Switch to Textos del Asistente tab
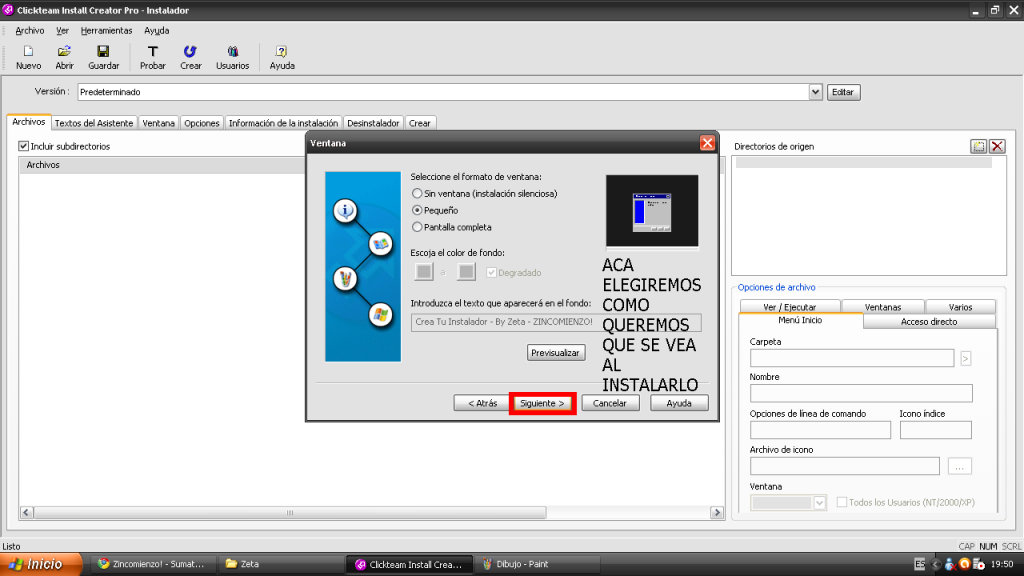The image size is (1024, 576). (94, 123)
